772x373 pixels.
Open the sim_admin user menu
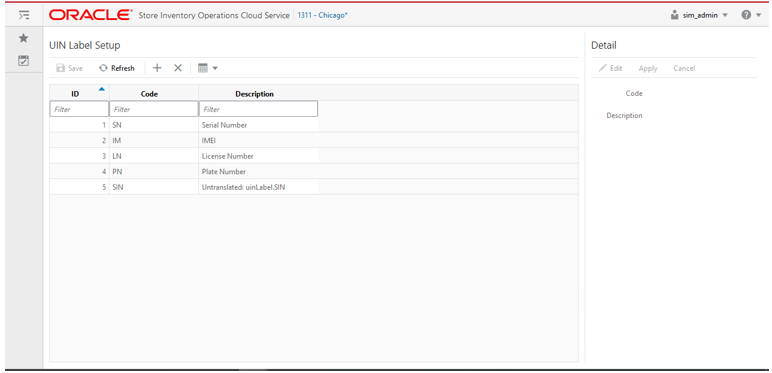[x=699, y=15]
